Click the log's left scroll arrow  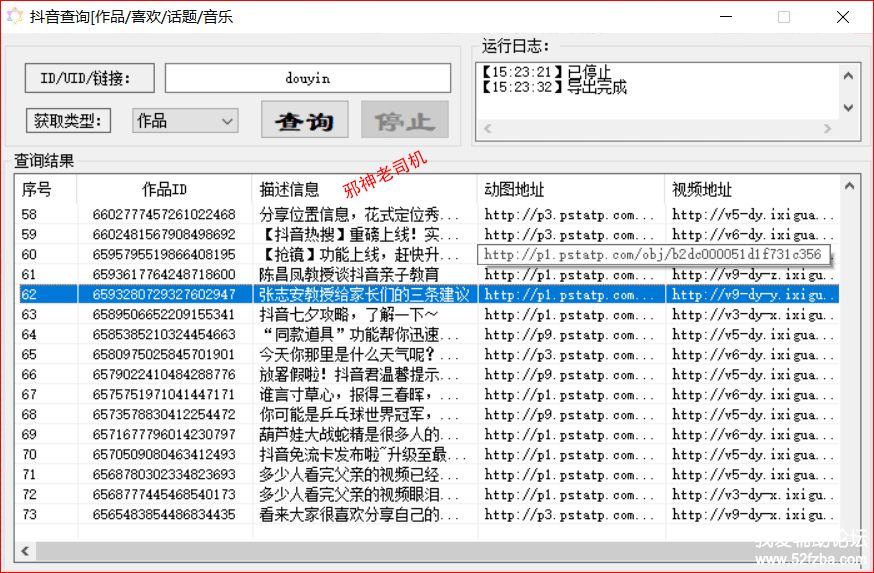click(x=488, y=129)
